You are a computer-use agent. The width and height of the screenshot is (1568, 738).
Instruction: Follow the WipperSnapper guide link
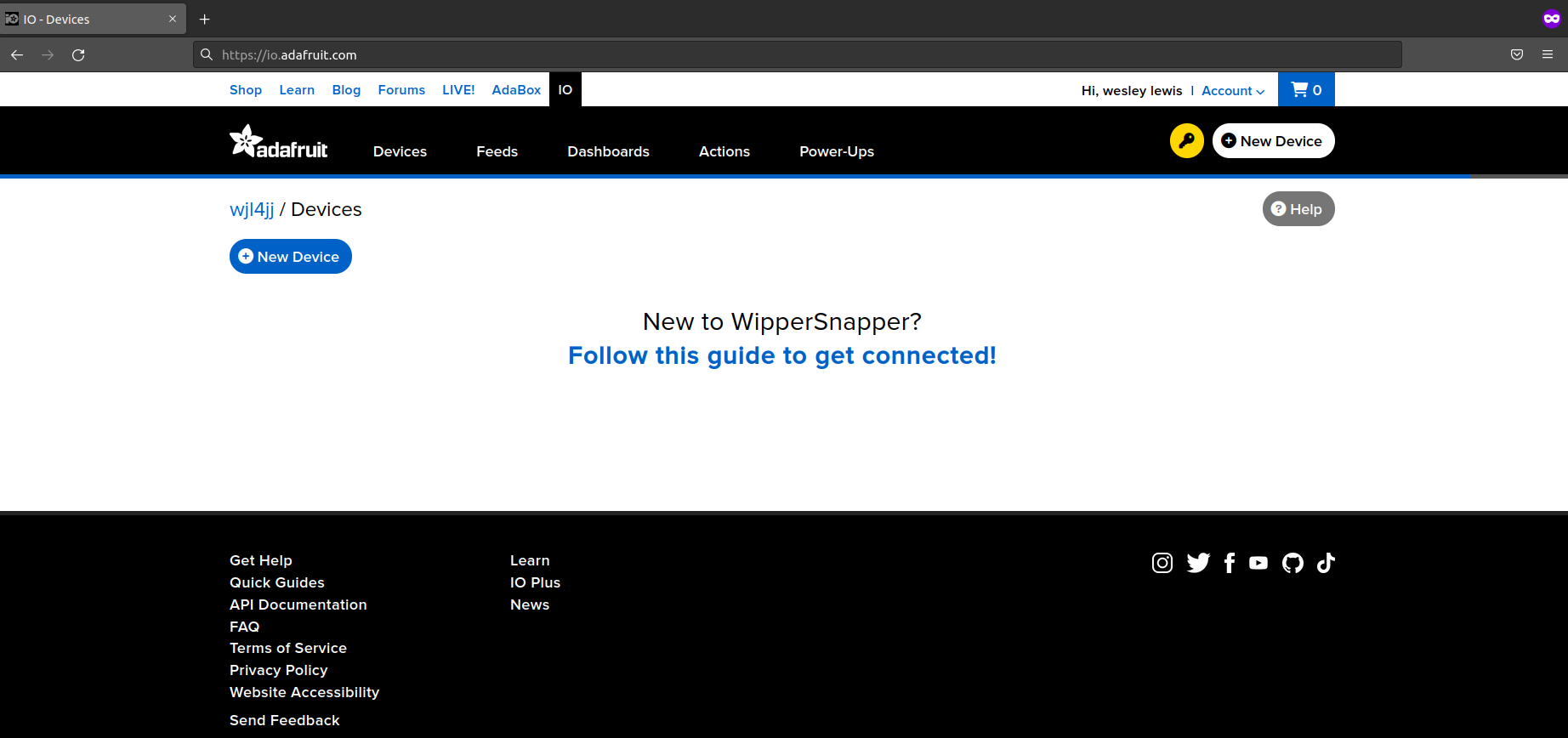click(x=782, y=355)
